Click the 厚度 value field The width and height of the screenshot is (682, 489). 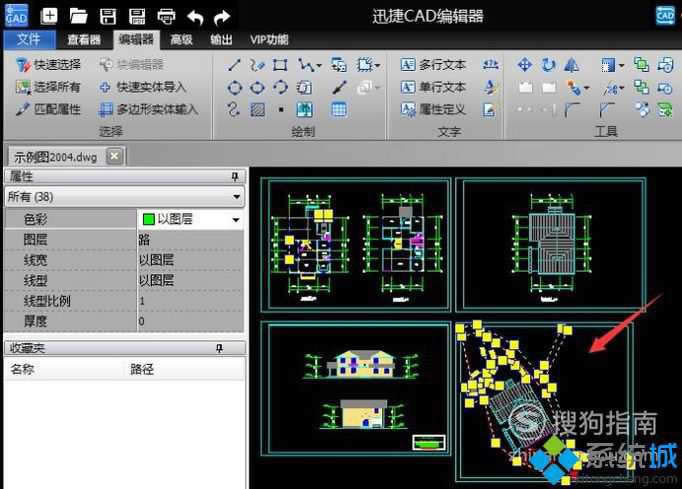coord(191,322)
